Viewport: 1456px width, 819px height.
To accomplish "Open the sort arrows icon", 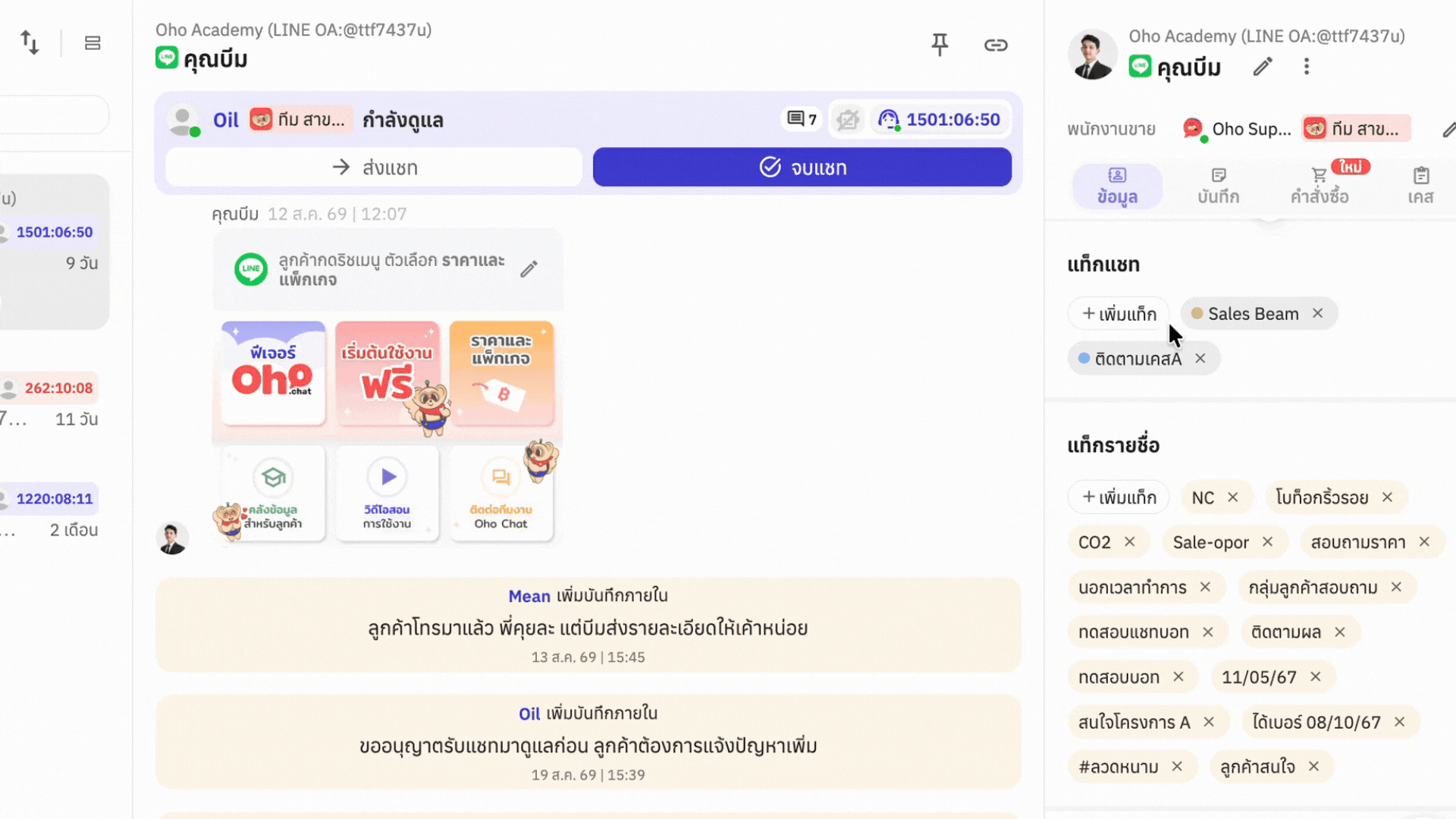I will [30, 42].
